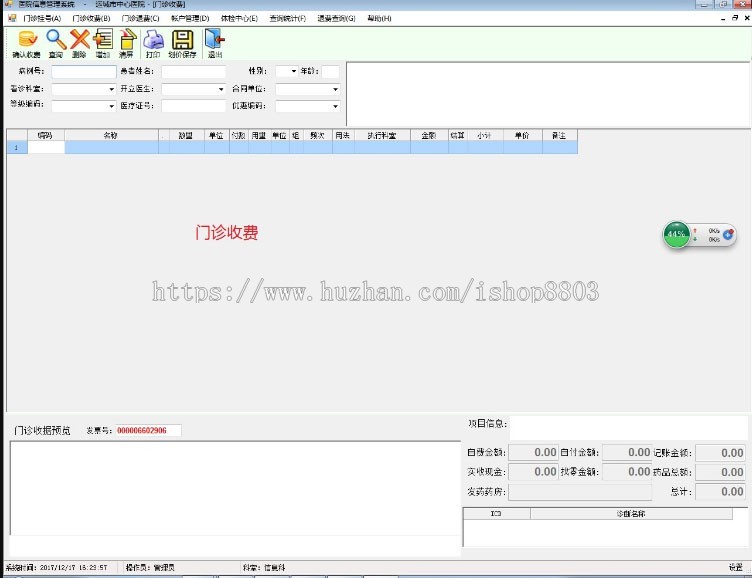Focus the 患者姓名 patient name field
This screenshot has width=752, height=578.
193,71
